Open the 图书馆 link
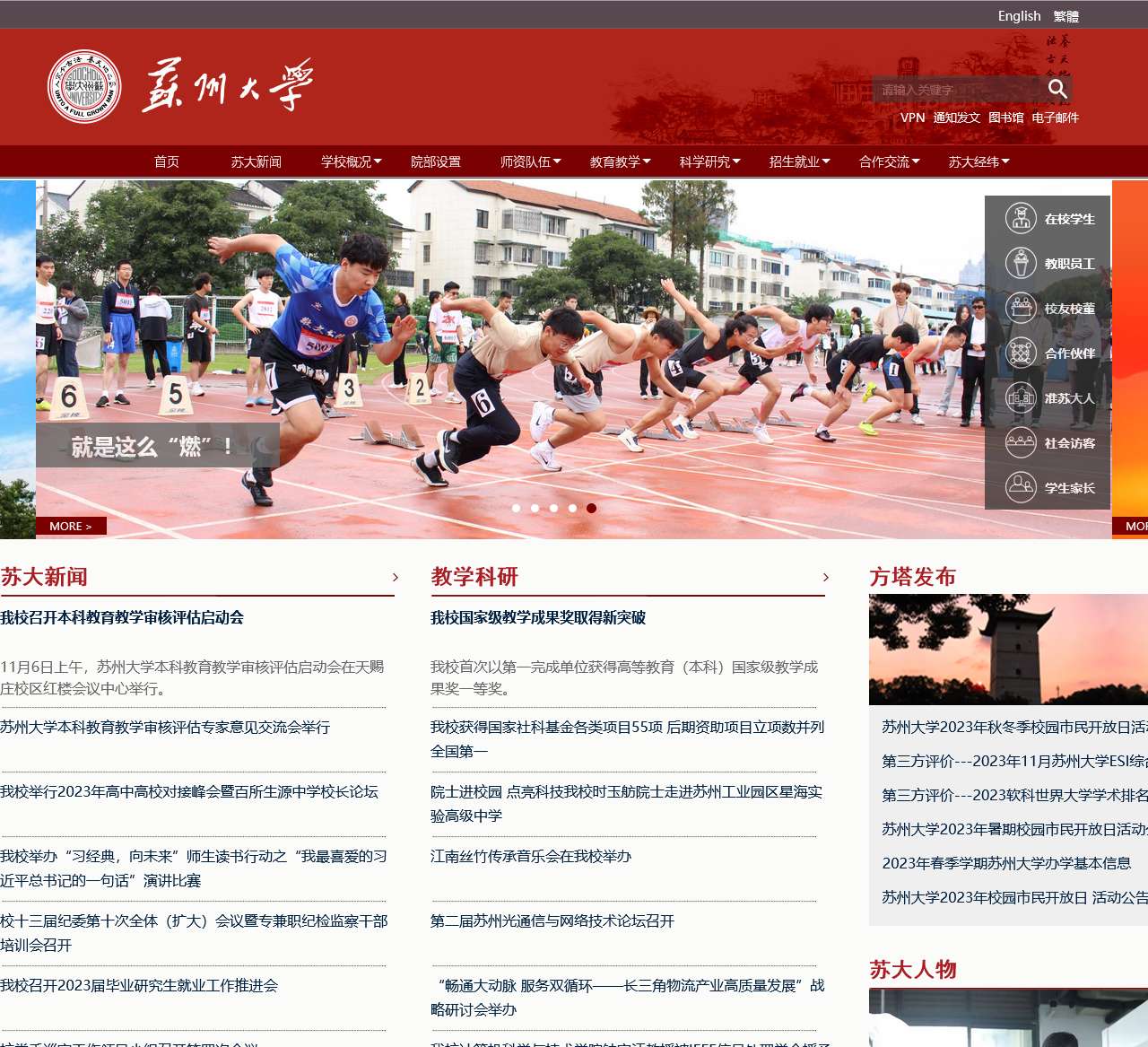The width and height of the screenshot is (1148, 1047). pos(1006,118)
